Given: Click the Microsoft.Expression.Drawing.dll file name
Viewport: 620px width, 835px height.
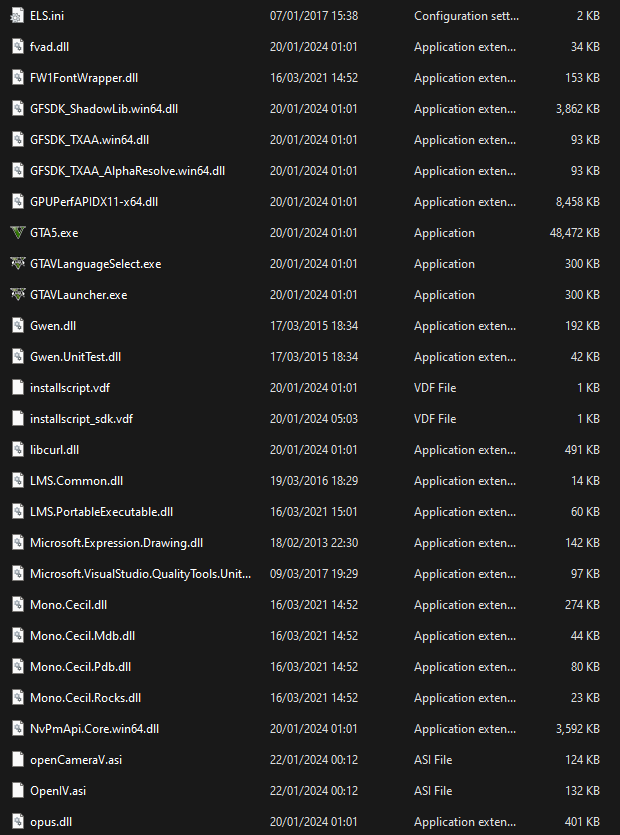Looking at the screenshot, I should click(116, 543).
